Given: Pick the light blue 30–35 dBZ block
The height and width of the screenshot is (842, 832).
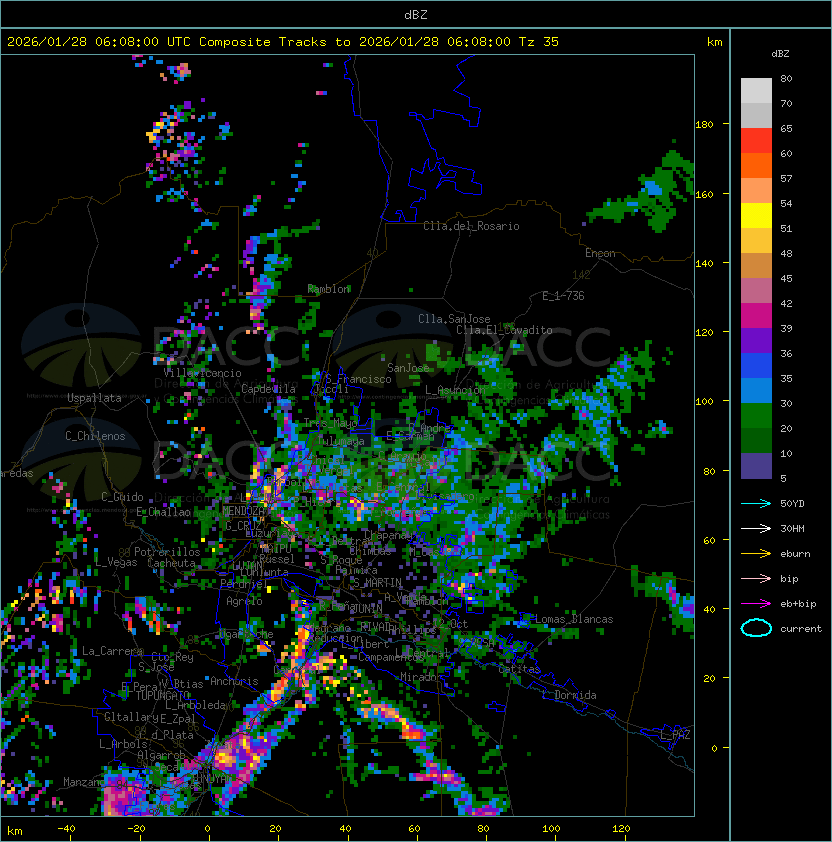Looking at the screenshot, I should [x=756, y=390].
